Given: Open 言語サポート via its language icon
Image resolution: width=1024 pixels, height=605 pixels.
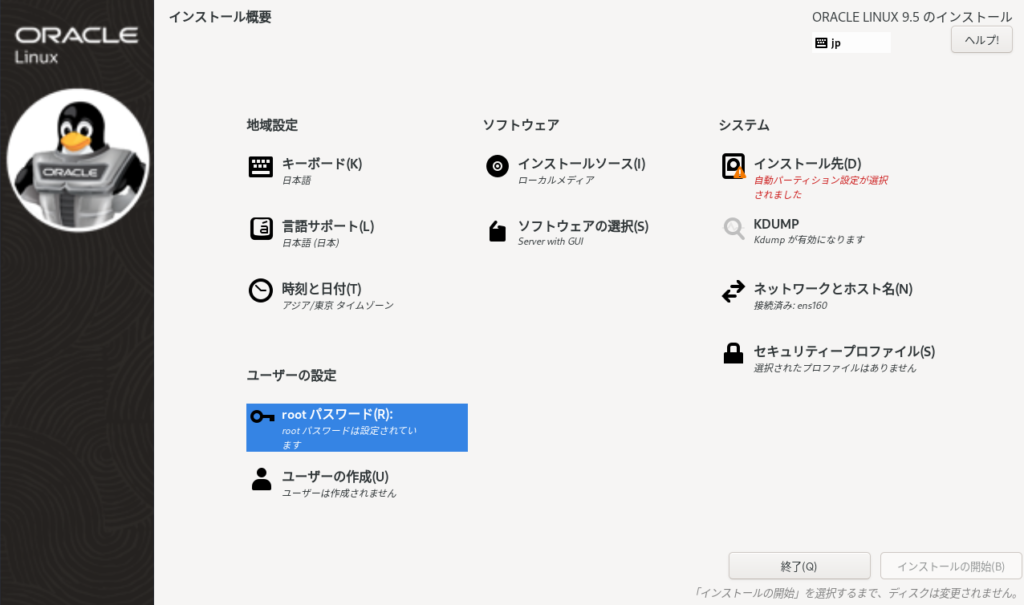Looking at the screenshot, I should coord(261,228).
